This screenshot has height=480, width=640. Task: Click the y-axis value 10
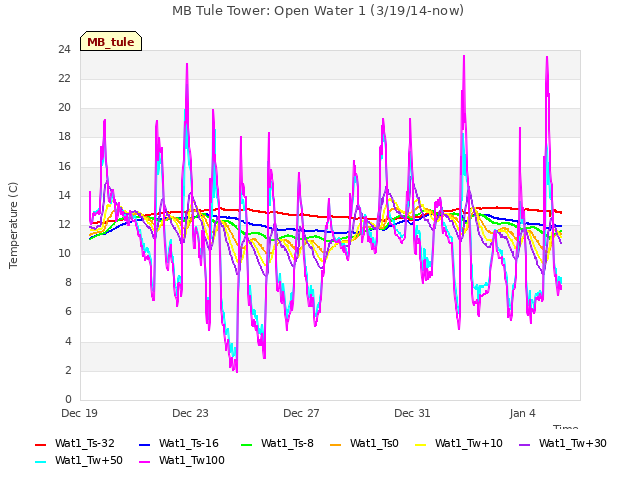click(x=64, y=253)
